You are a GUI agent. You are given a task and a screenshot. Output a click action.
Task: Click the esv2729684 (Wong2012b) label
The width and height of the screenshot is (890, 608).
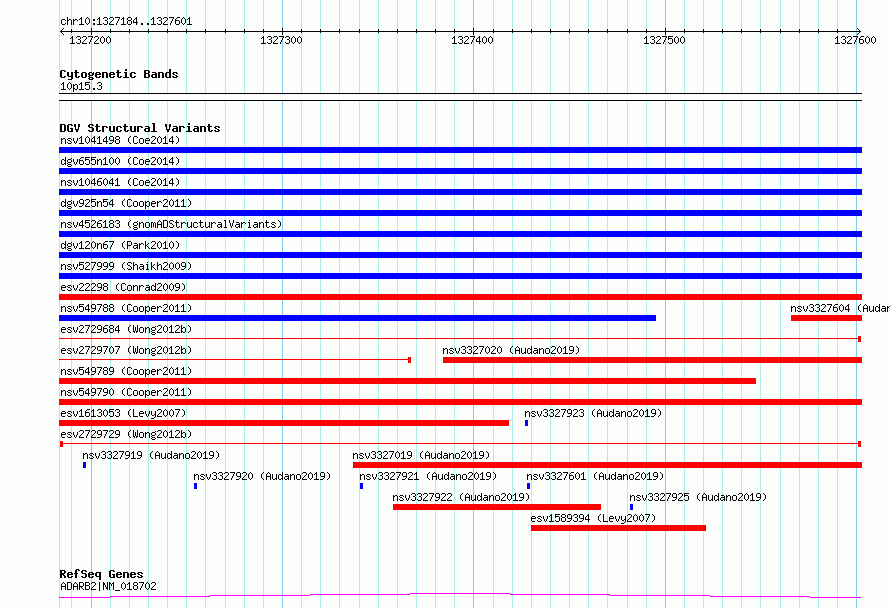click(x=126, y=329)
